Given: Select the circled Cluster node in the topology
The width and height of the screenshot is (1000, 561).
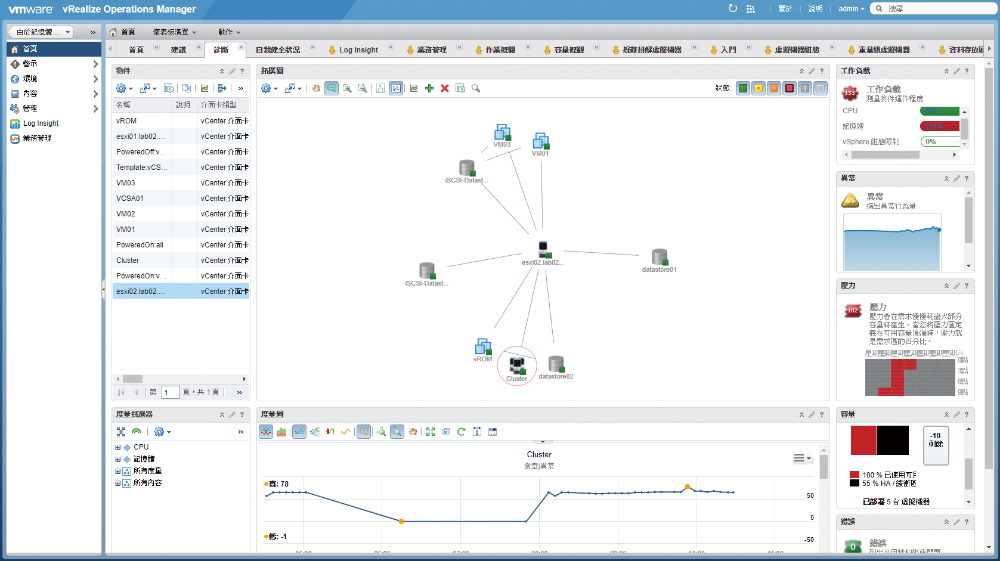Looking at the screenshot, I should click(517, 368).
